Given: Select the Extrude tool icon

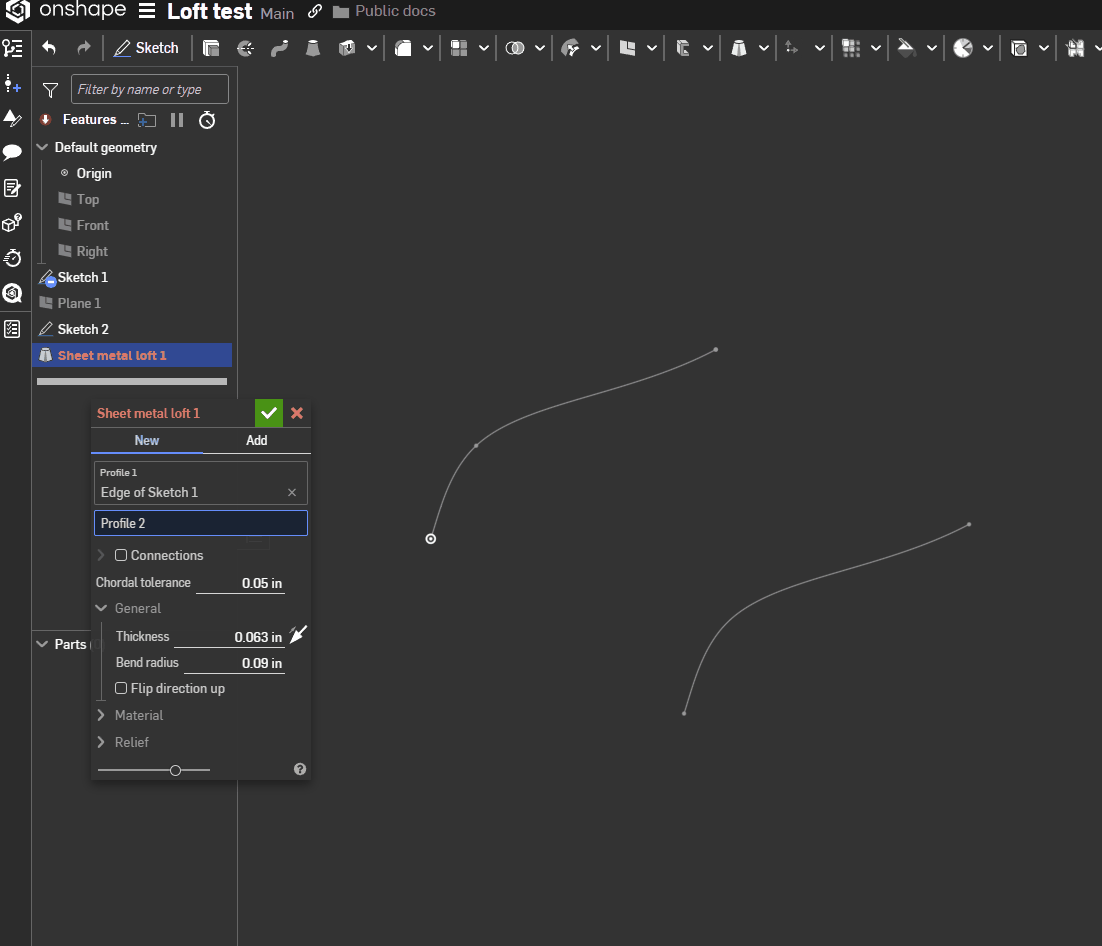Looking at the screenshot, I should [x=211, y=48].
